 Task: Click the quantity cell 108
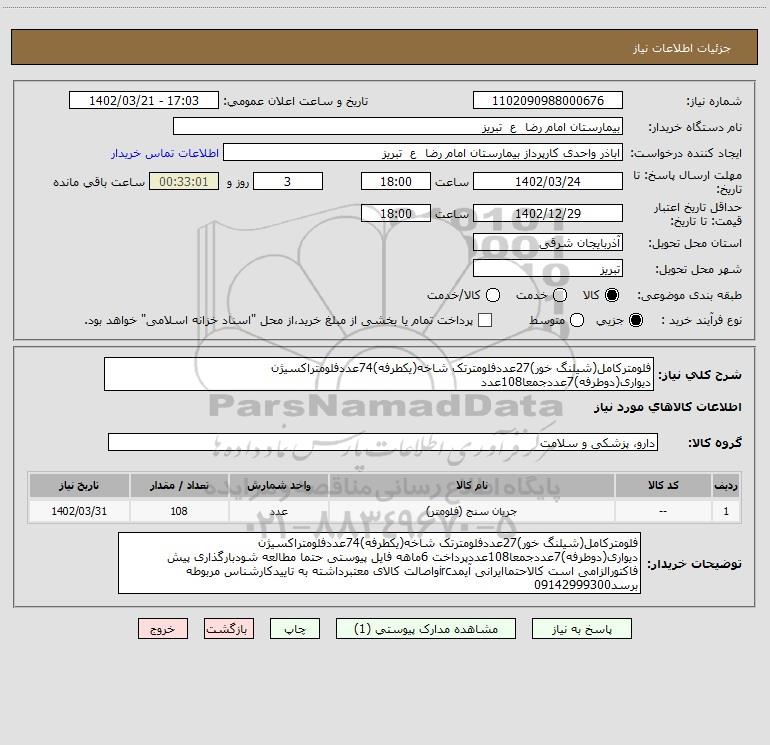point(179,511)
